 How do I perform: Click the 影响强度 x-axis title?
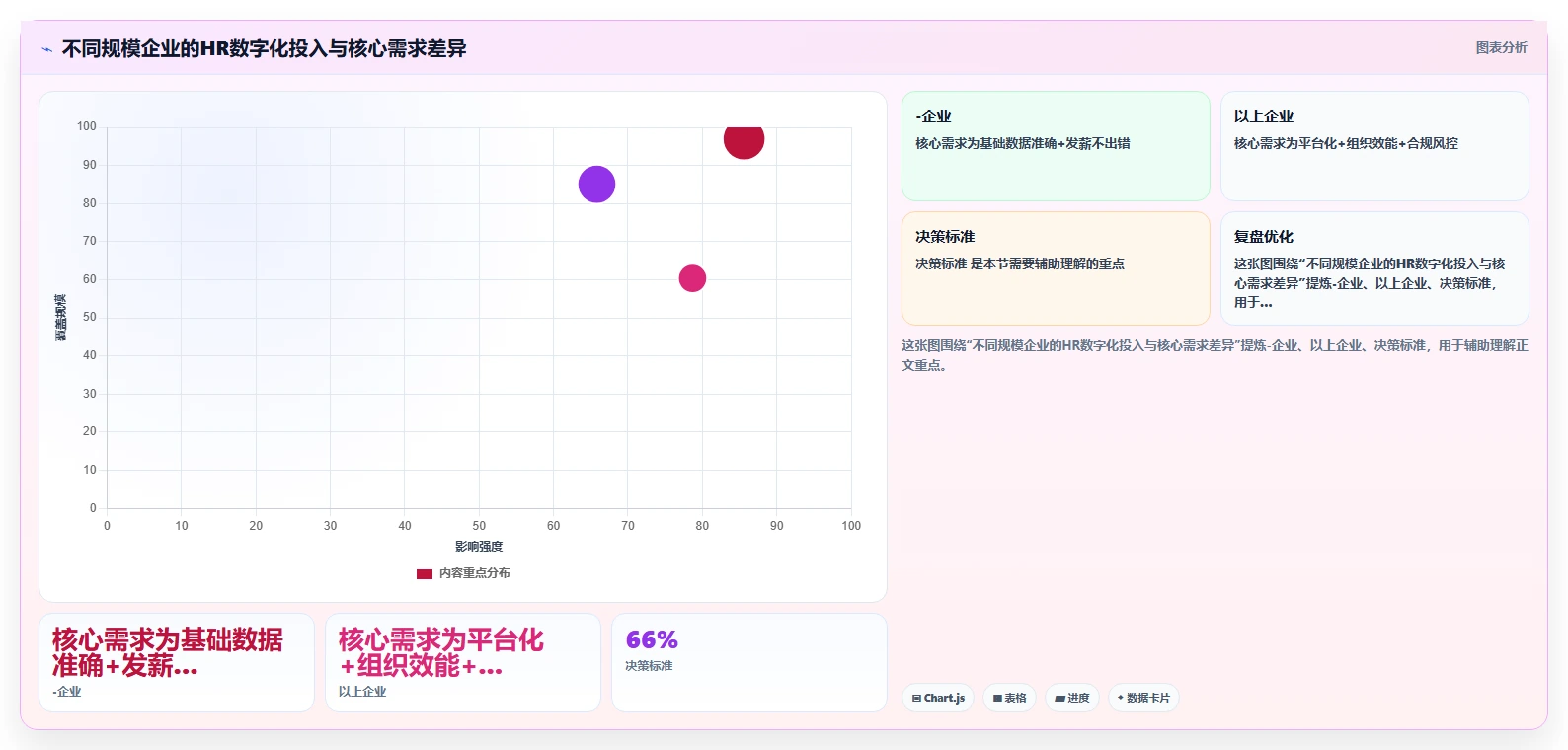coord(479,547)
